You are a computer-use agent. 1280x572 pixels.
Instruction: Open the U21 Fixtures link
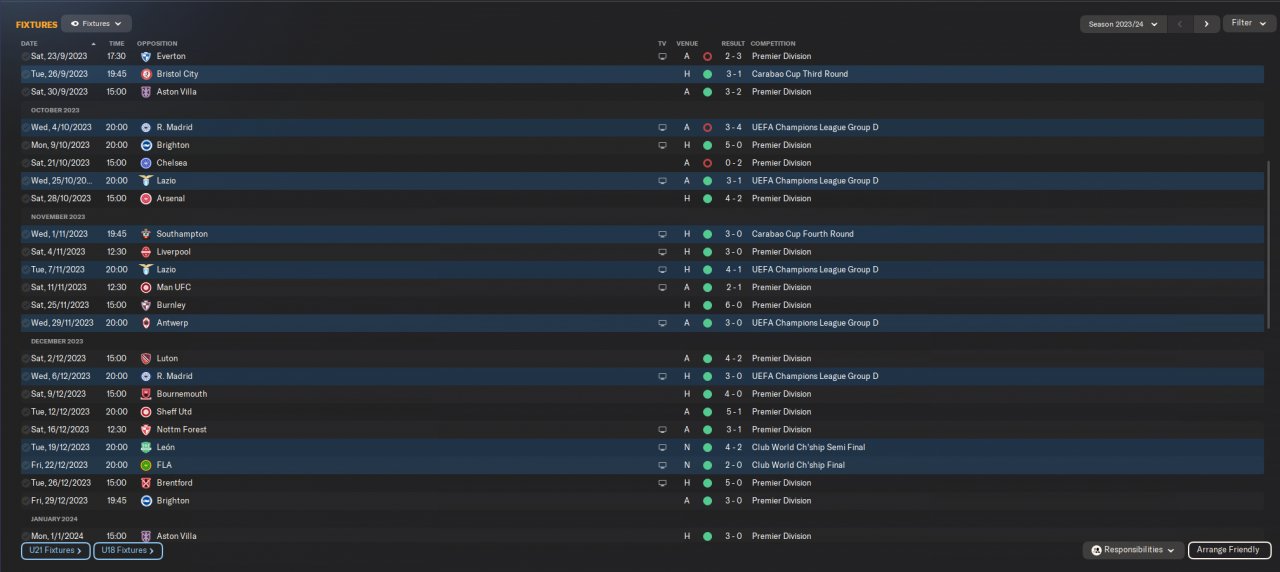tap(55, 550)
